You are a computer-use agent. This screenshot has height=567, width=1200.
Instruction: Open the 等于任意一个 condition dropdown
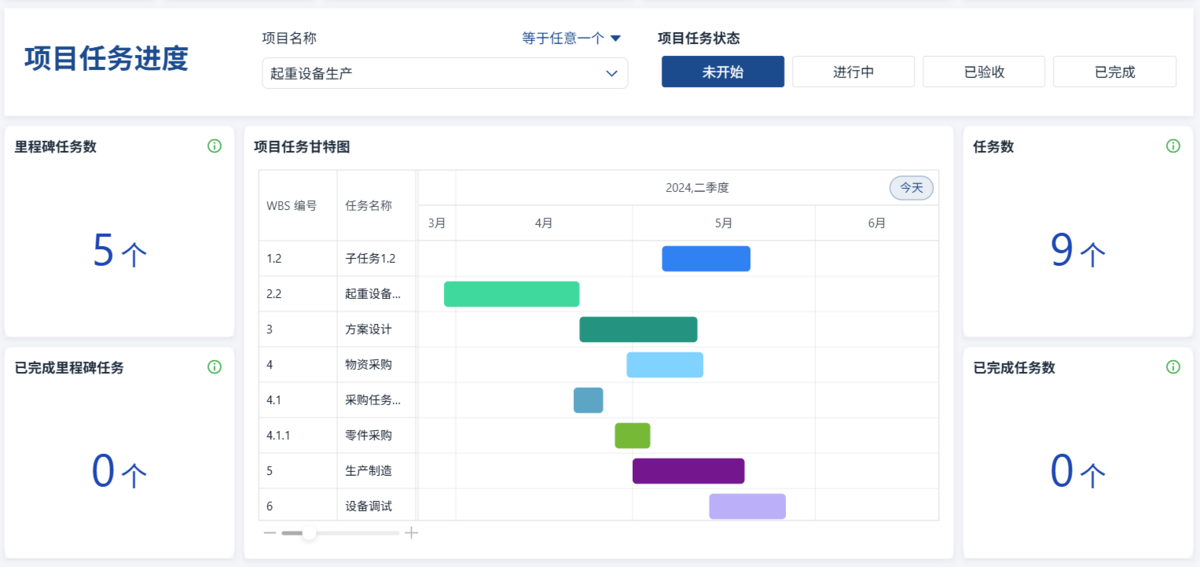point(571,39)
